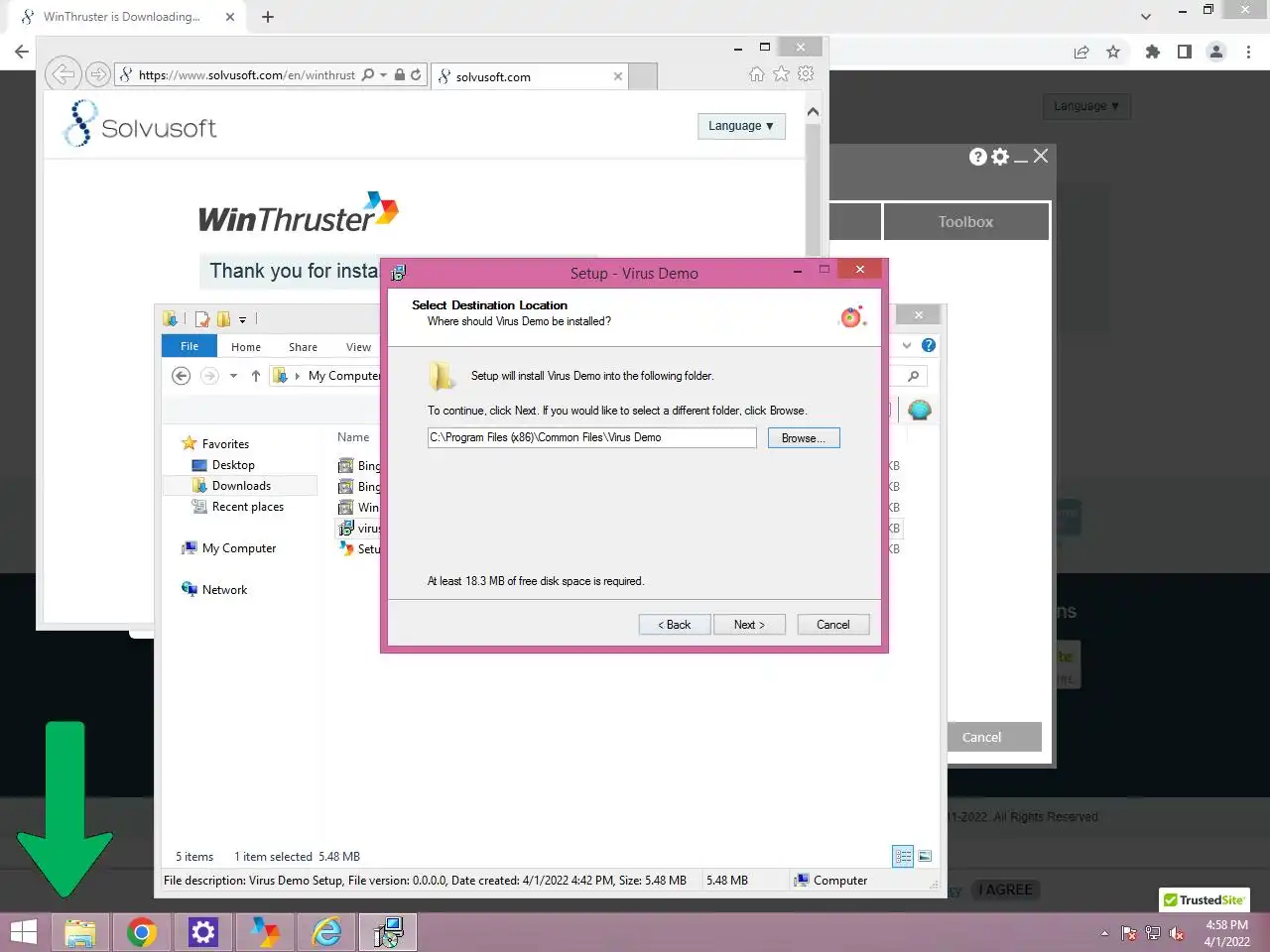Select My Computer in the navigation pane
This screenshot has width=1270, height=952.
coord(239,548)
